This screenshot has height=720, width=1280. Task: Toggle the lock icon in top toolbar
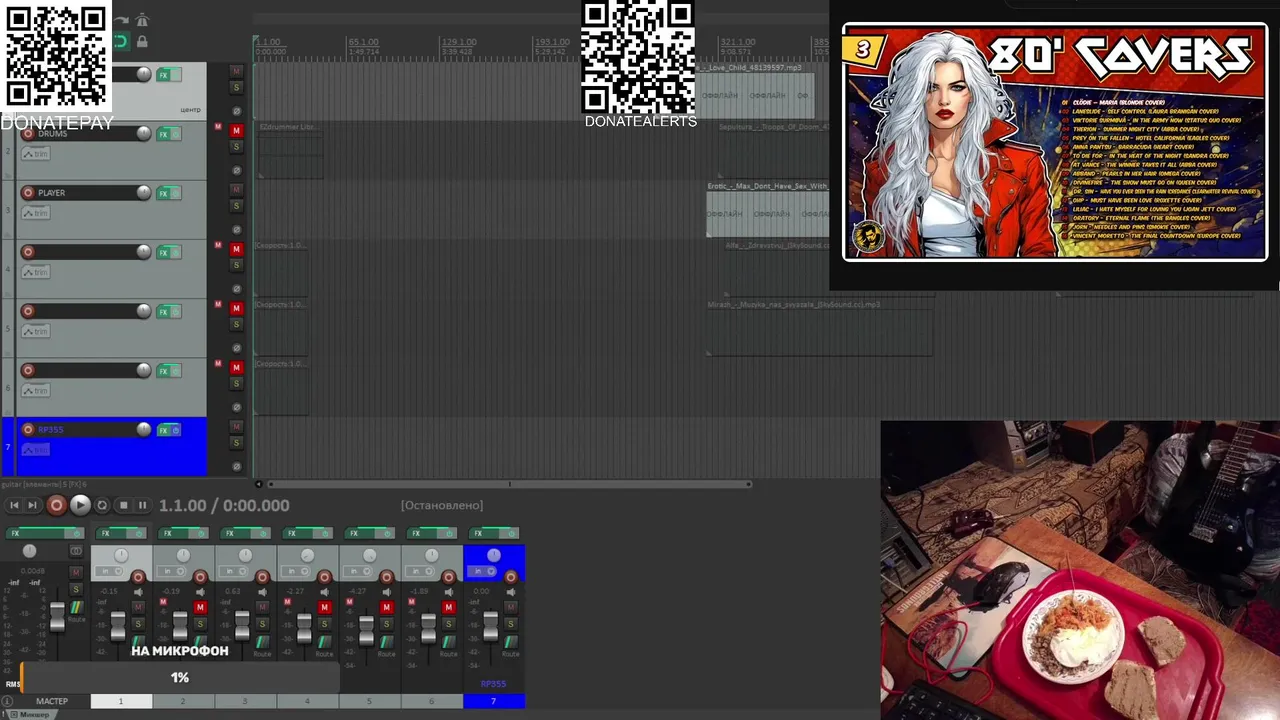pos(142,41)
